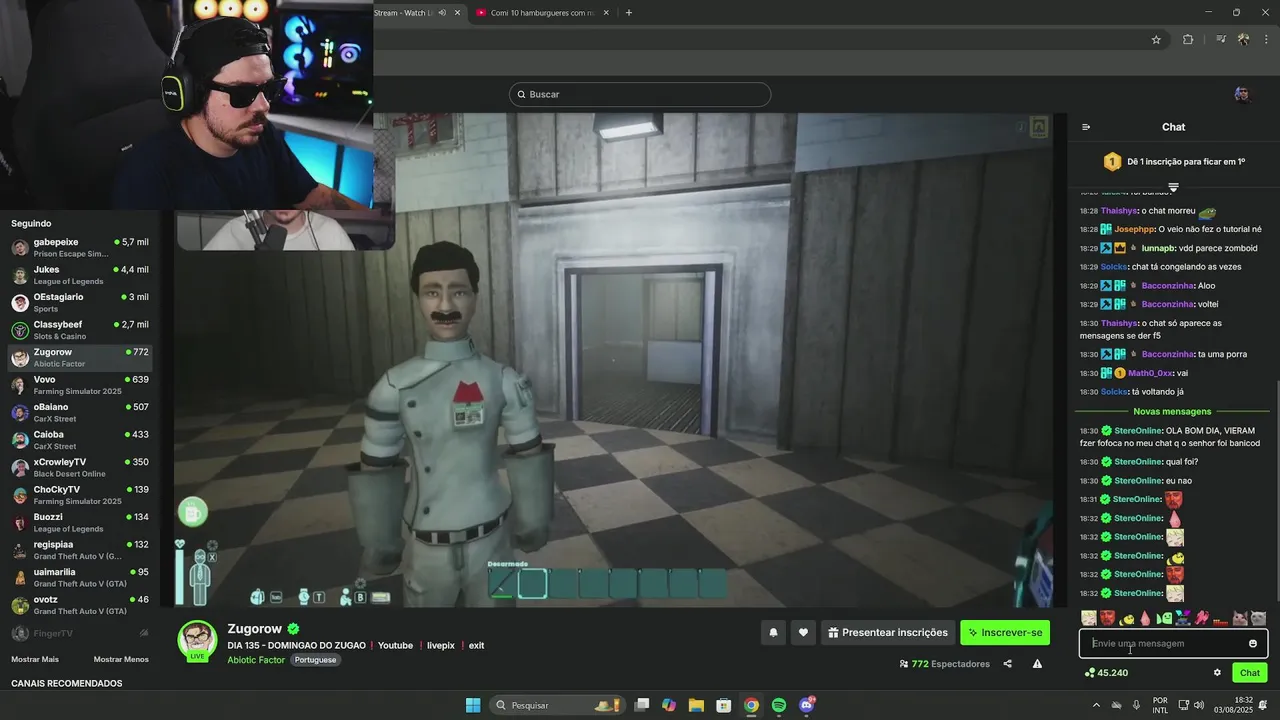The height and width of the screenshot is (720, 1280).
Task: Open a new browser tab
Action: point(629,13)
